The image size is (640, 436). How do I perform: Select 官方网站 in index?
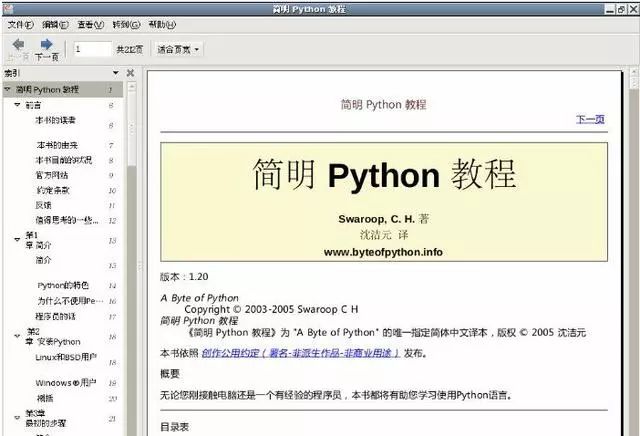[52, 175]
